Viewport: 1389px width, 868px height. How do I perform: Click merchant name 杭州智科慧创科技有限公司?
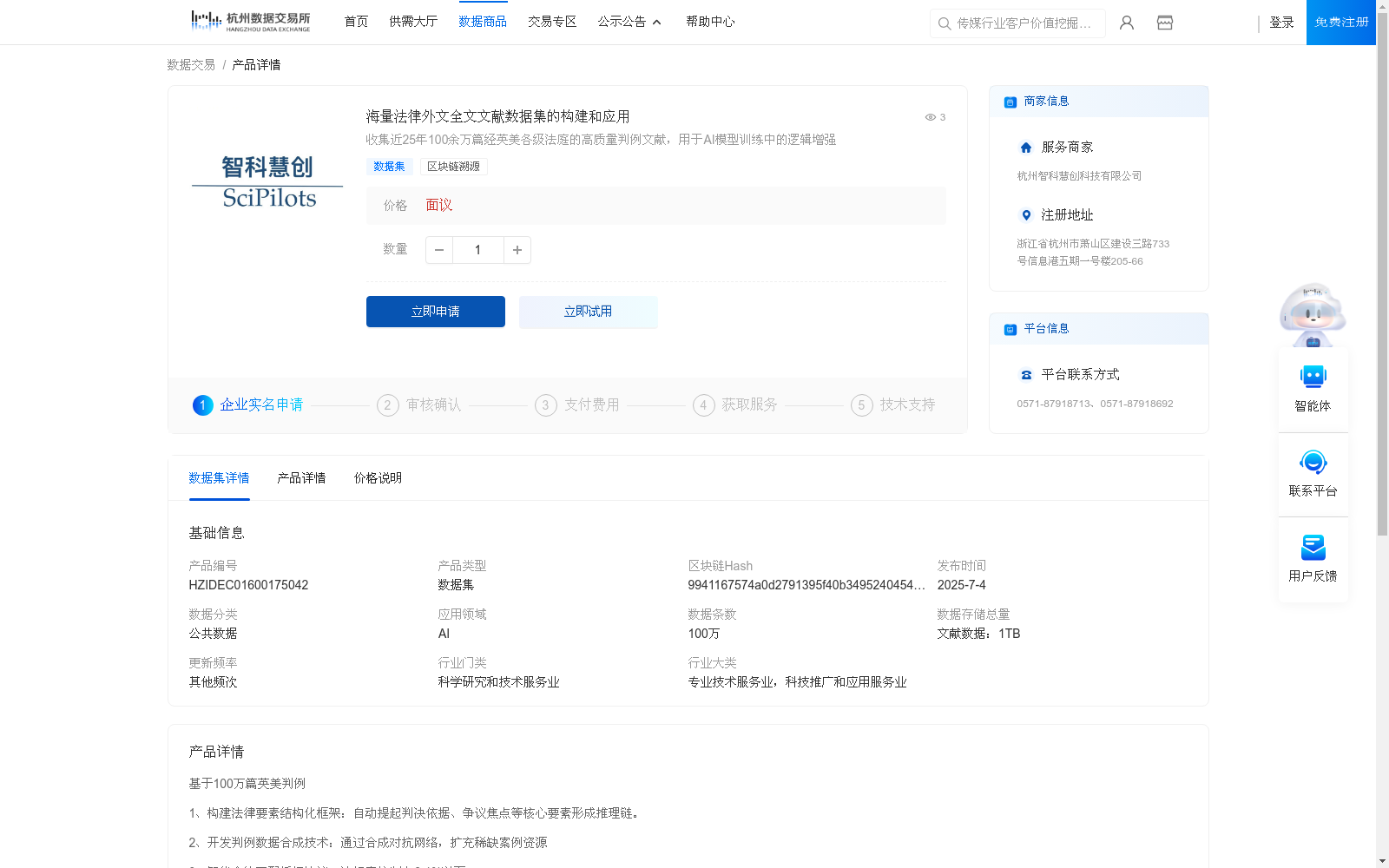pyautogui.click(x=1079, y=176)
